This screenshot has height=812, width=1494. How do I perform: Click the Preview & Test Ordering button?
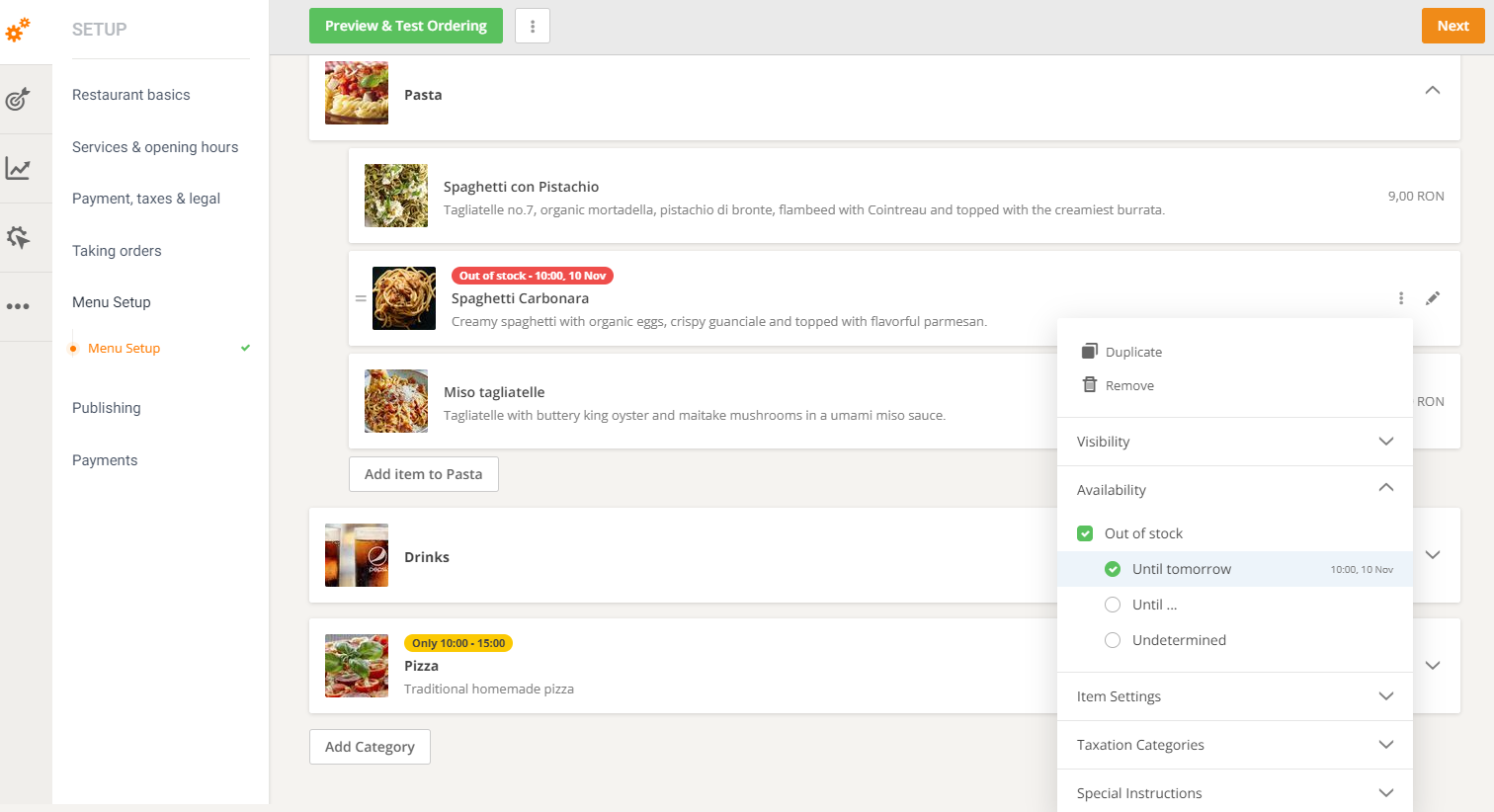(x=405, y=26)
